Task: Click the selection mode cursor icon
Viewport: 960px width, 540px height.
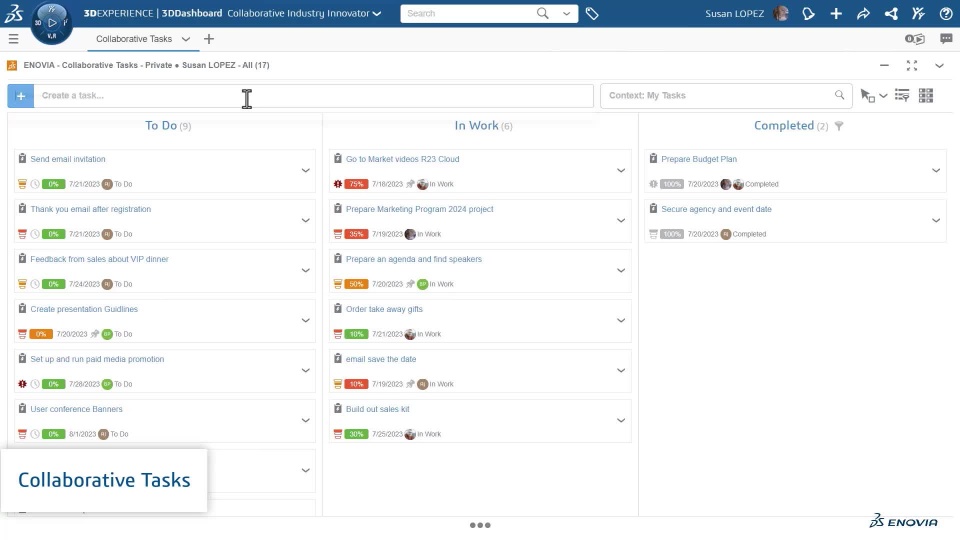Action: point(867,96)
